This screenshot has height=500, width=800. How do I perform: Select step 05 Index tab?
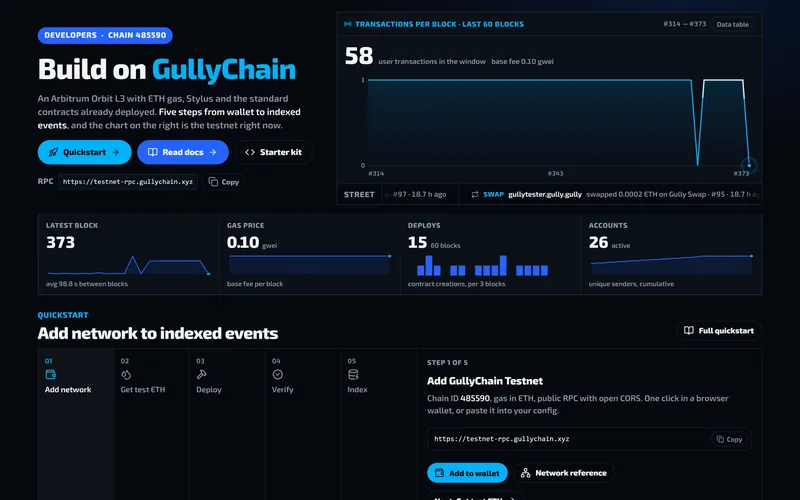(379, 424)
